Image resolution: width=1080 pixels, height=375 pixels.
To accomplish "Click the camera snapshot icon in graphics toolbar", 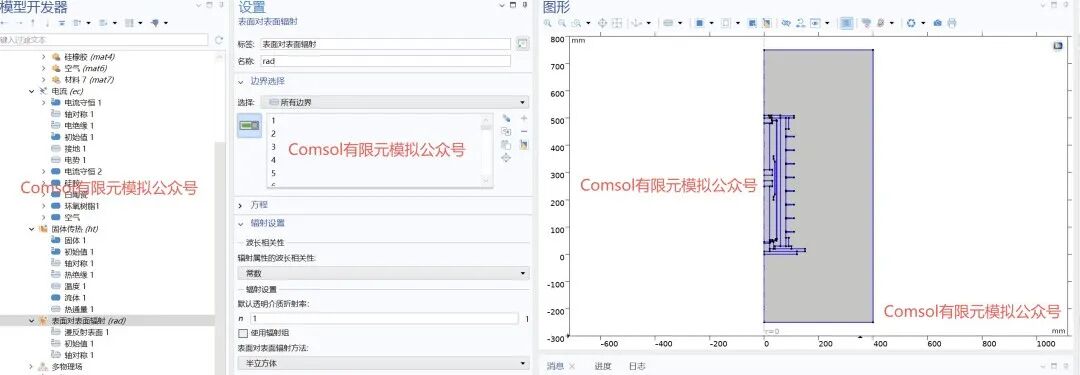I will click(937, 23).
